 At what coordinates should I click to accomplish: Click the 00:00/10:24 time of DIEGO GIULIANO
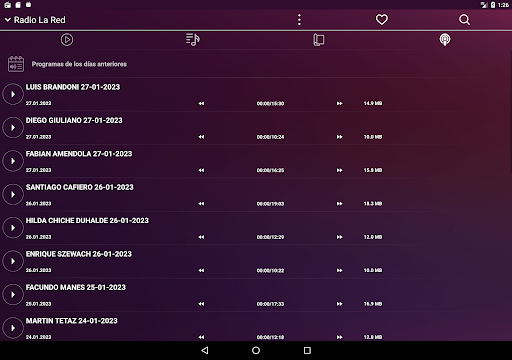pyautogui.click(x=270, y=137)
